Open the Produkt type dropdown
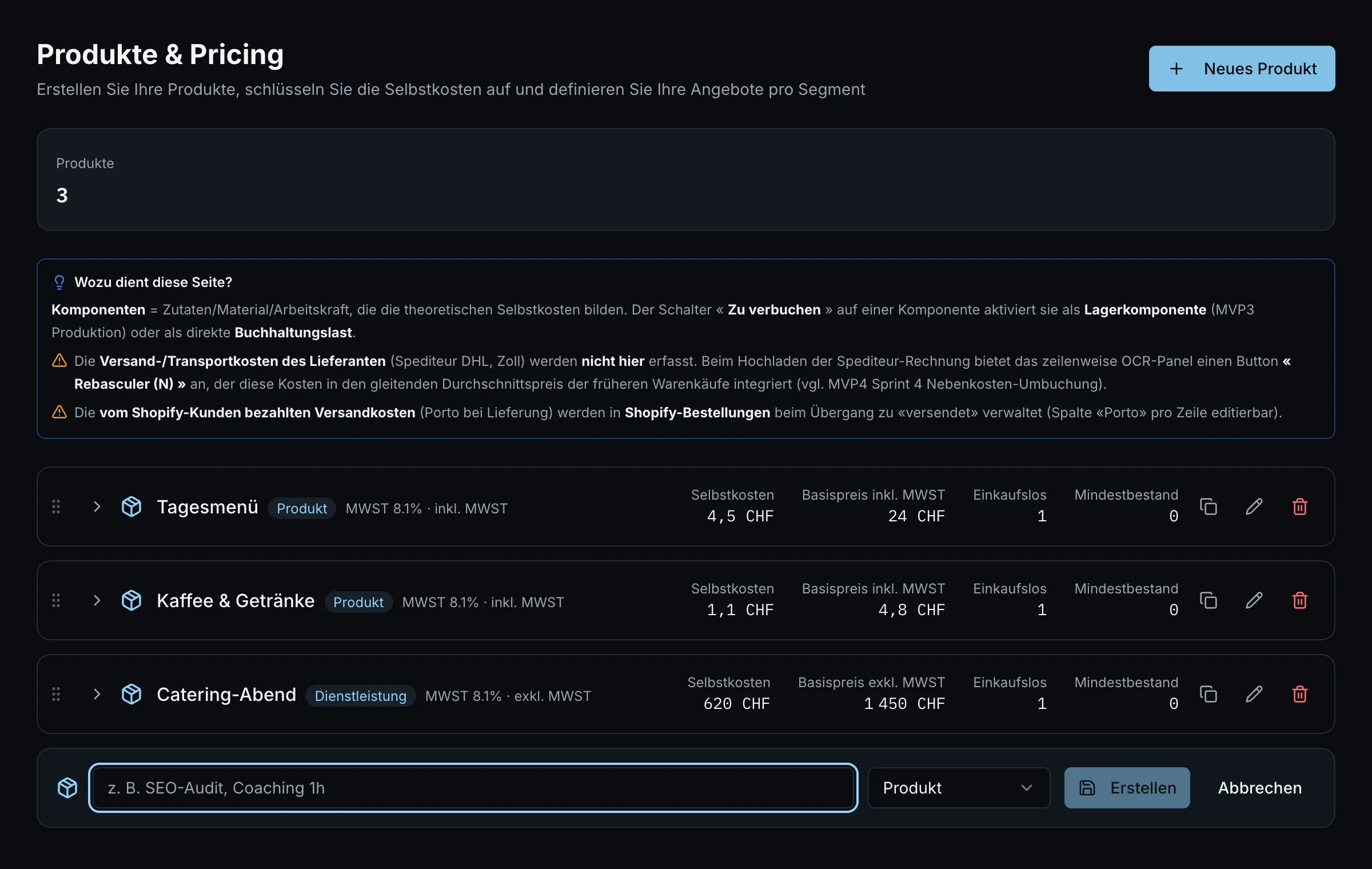Screen dimensions: 1372x869 959,788
